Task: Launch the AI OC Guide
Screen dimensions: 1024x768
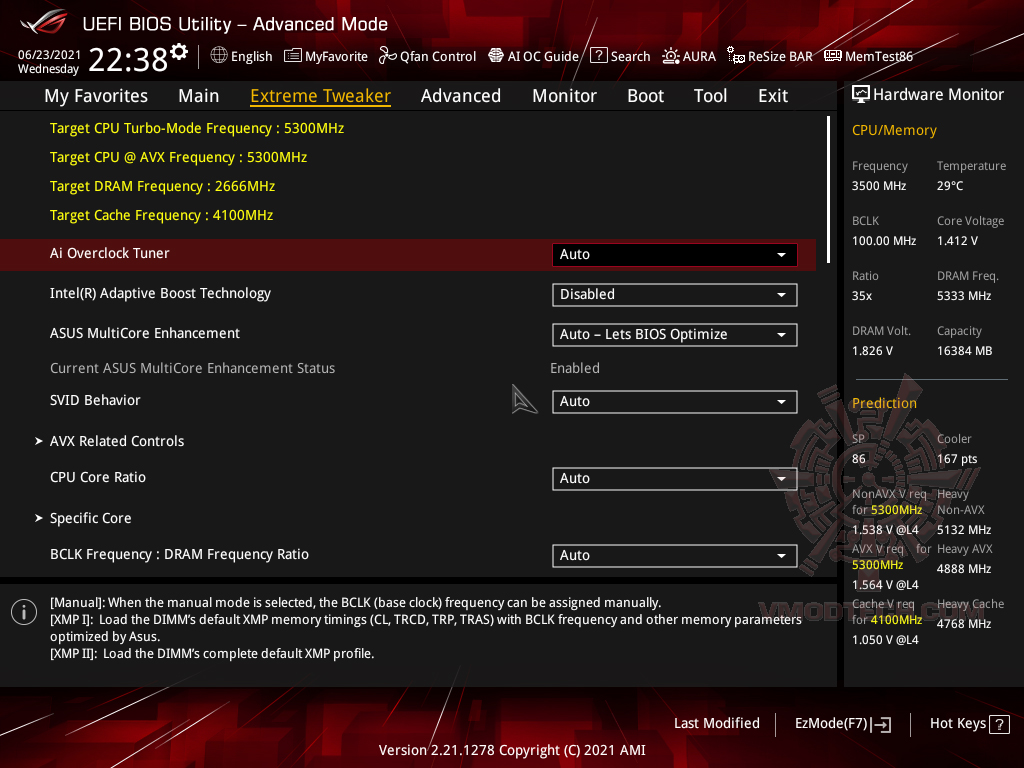Action: coord(533,56)
